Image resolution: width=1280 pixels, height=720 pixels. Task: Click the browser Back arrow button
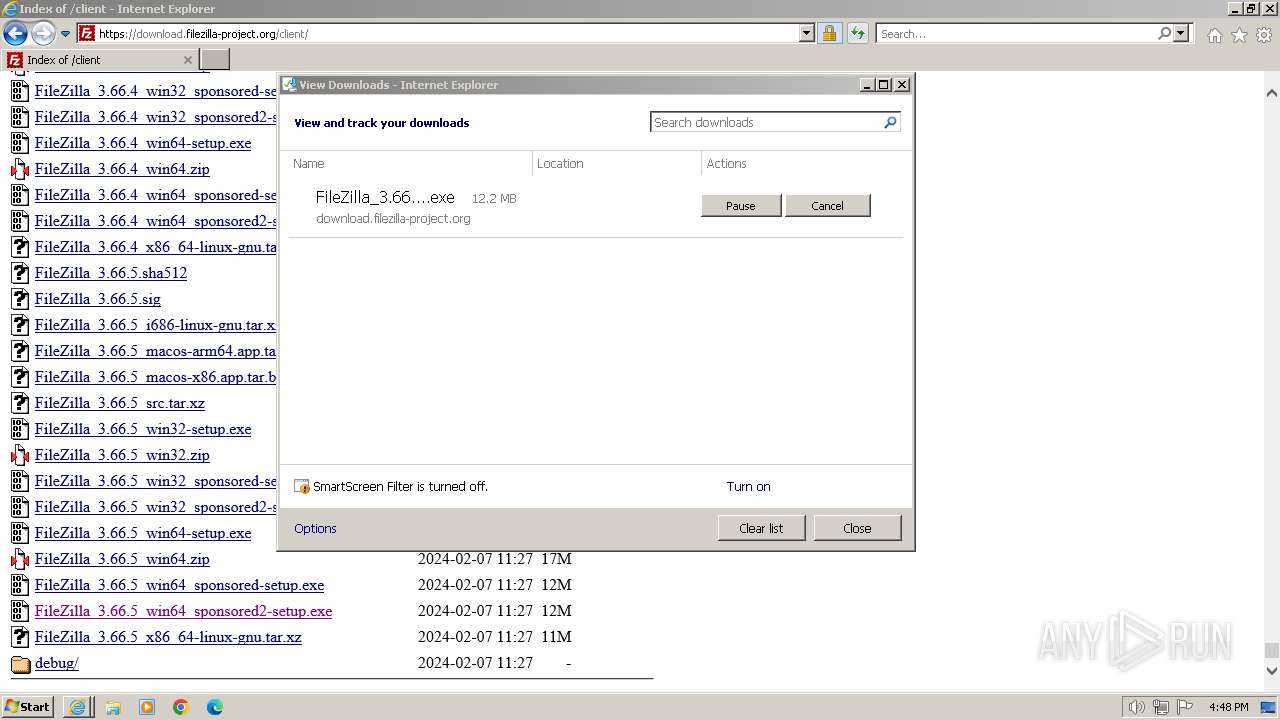click(15, 33)
